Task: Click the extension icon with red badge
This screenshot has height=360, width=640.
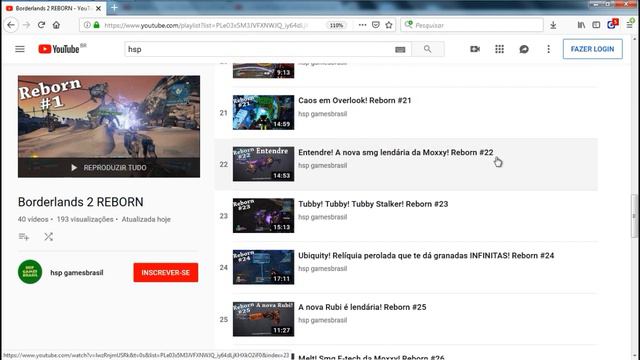Action: pyautogui.click(x=612, y=24)
